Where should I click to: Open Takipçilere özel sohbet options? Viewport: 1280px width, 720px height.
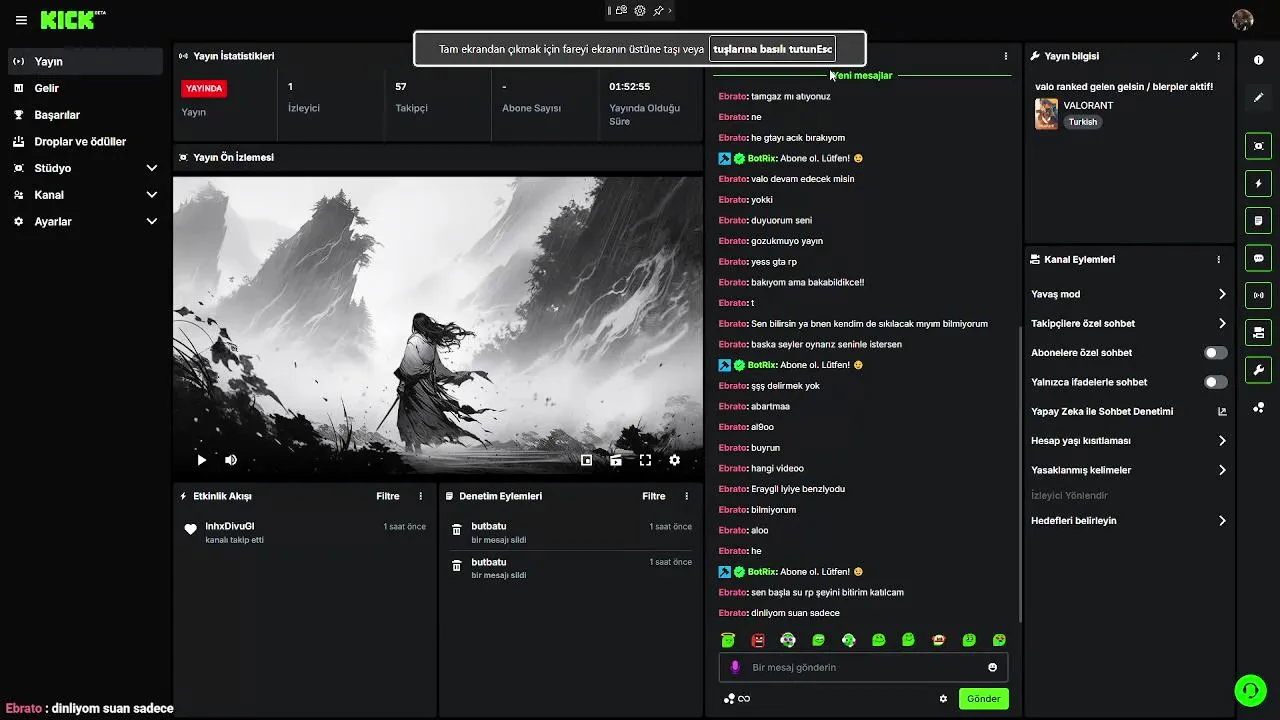pos(1129,323)
